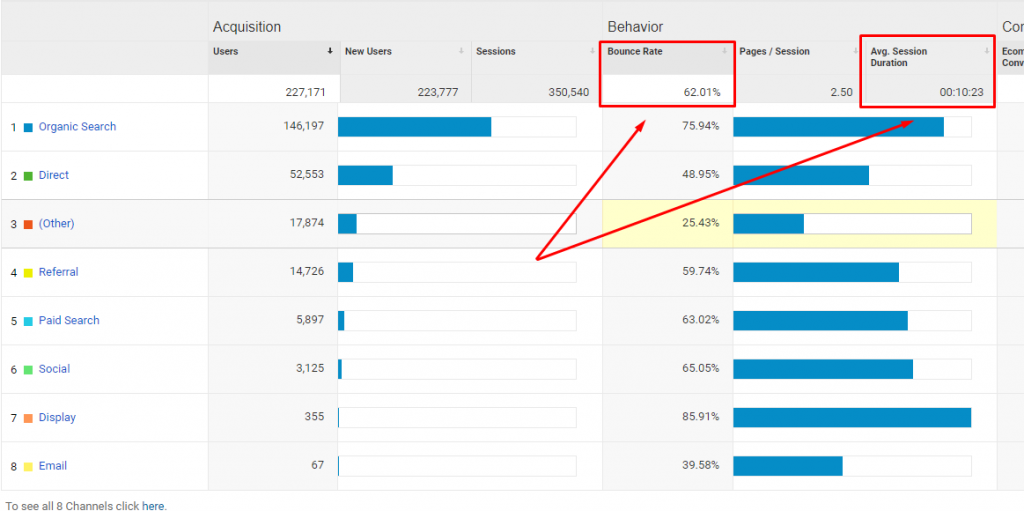Select the Bounce Rate column header
This screenshot has height=511, width=1024.
coord(634,51)
